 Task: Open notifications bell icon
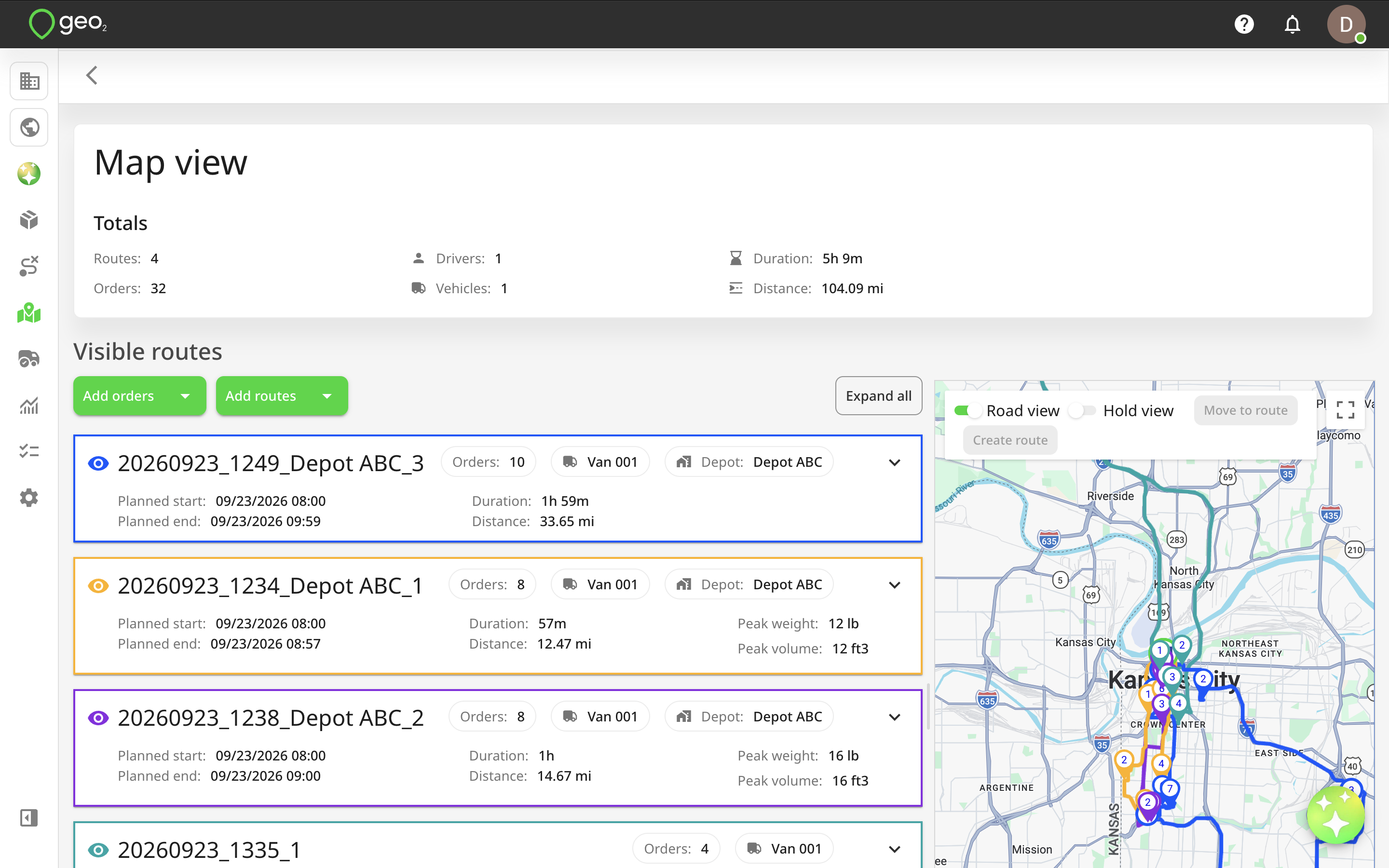[x=1292, y=25]
